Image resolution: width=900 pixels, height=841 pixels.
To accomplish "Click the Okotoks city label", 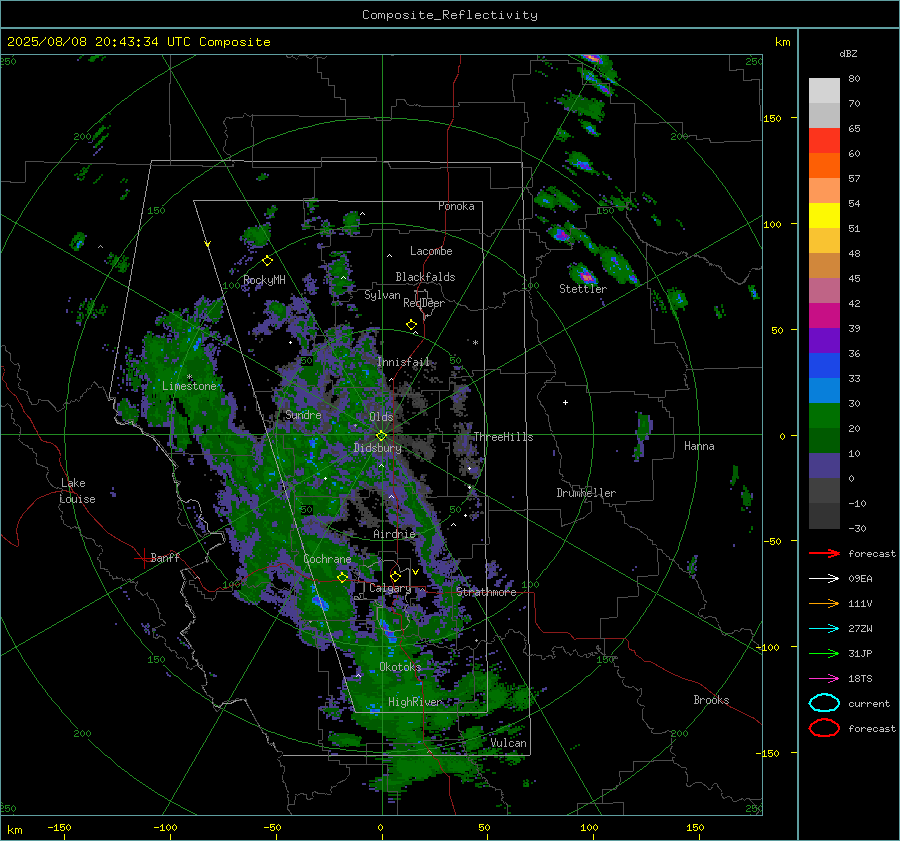I will pos(400,666).
